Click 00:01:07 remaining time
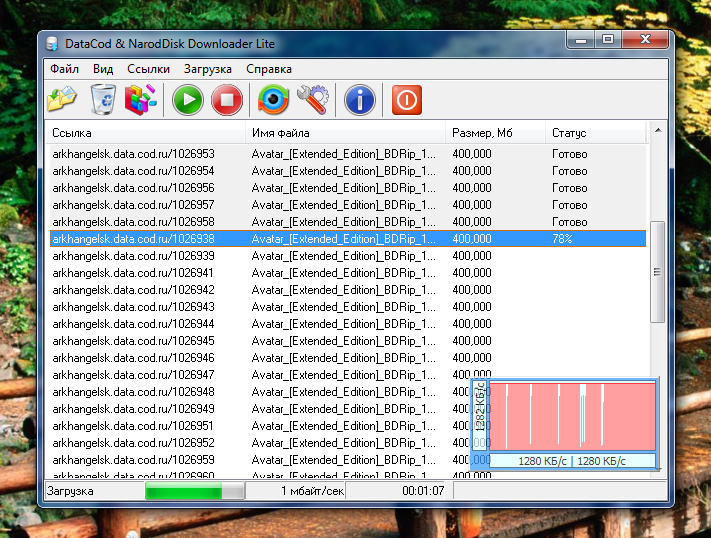 [423, 491]
